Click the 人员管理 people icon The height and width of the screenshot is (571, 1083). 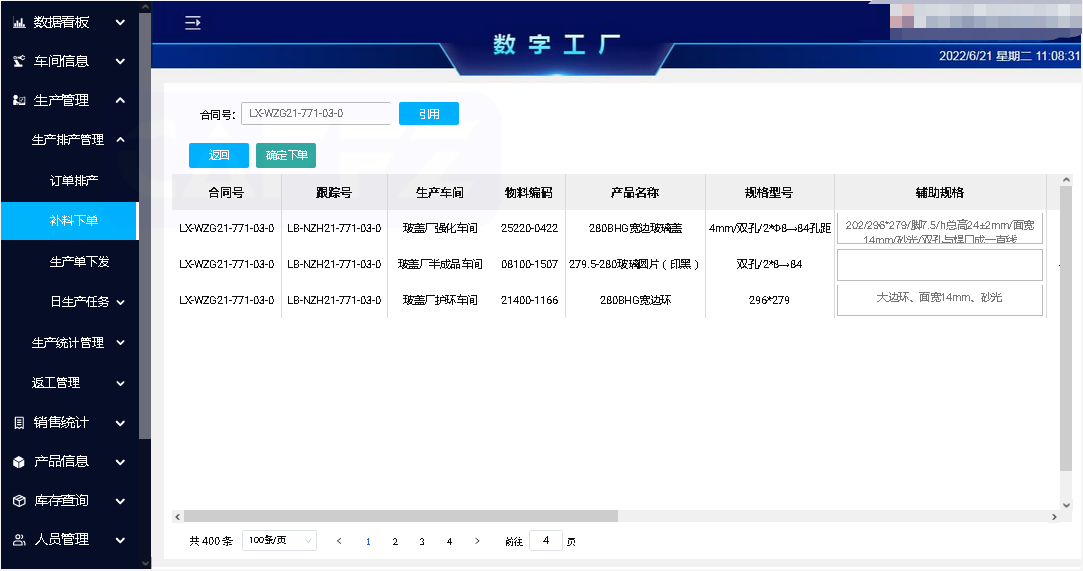[x=19, y=540]
